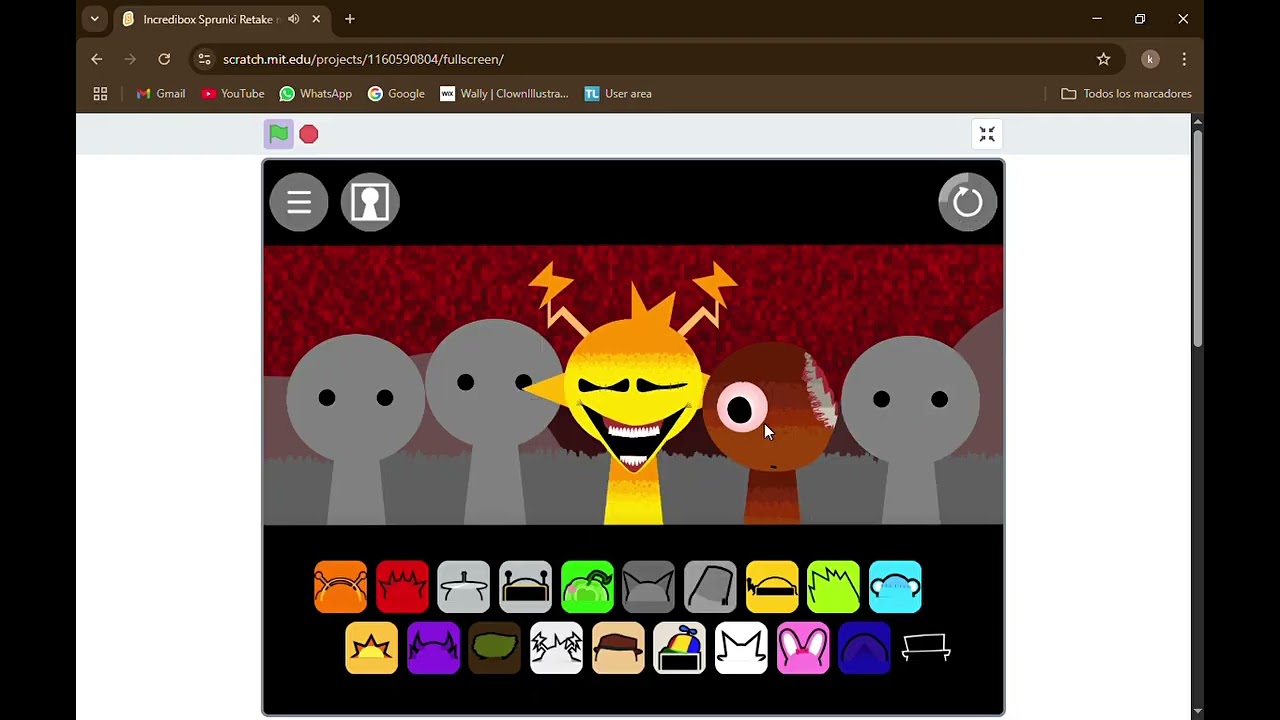Open the hamburger menu in the game

tap(299, 202)
